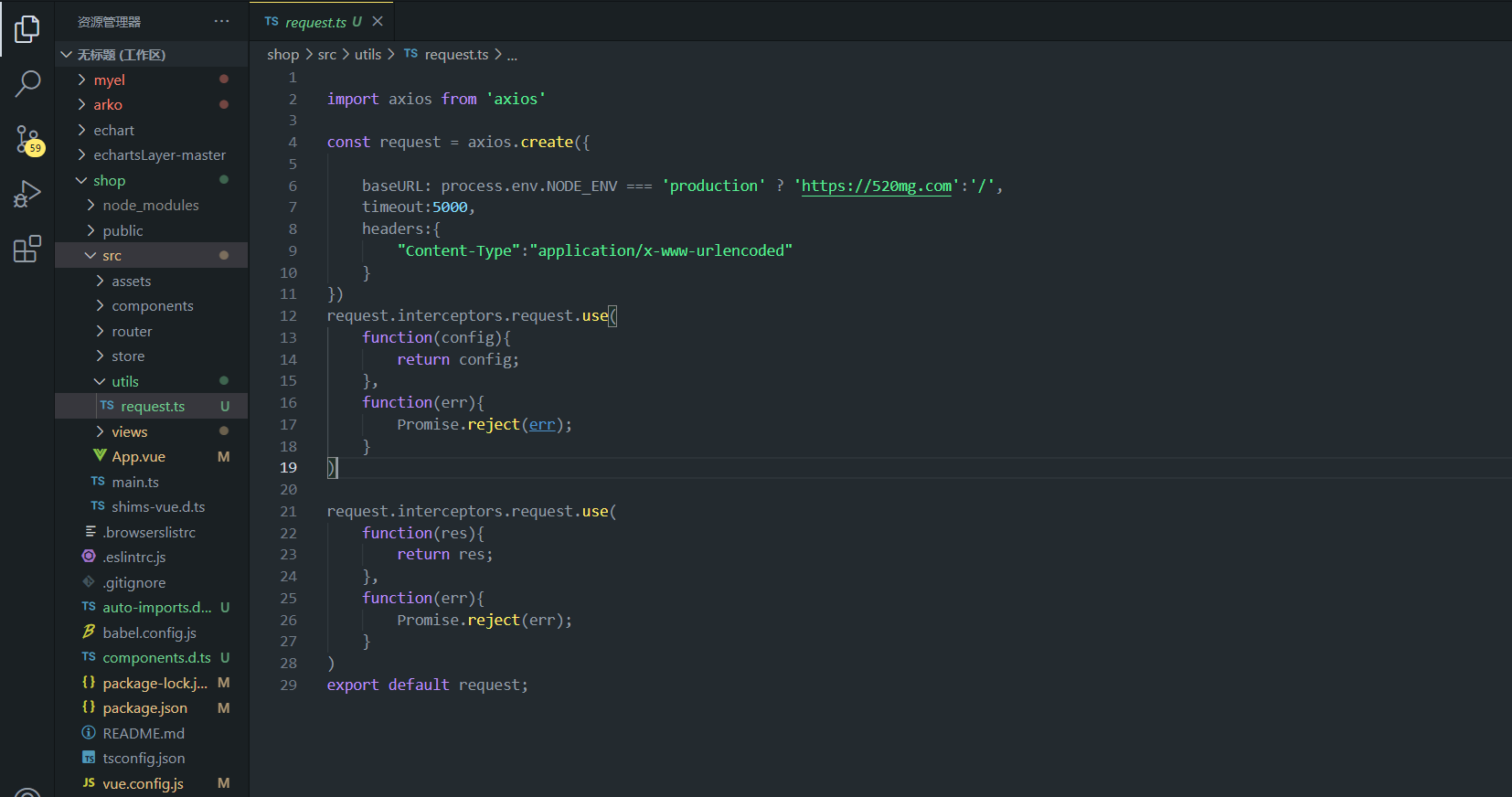The height and width of the screenshot is (797, 1512).
Task: Expand the router folder
Action: (x=152, y=331)
